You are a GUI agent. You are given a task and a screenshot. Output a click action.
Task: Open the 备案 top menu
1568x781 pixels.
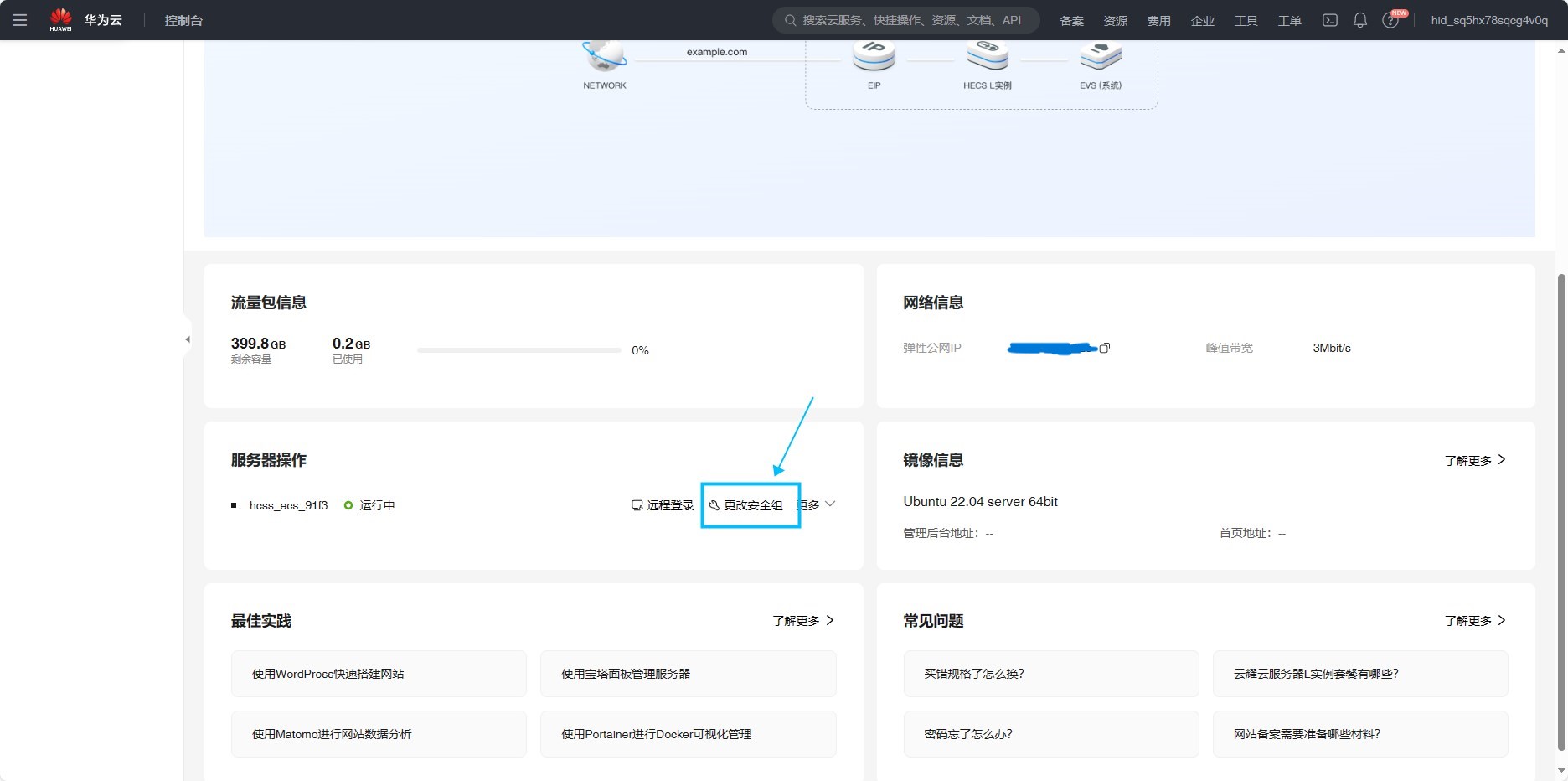coord(1072,21)
